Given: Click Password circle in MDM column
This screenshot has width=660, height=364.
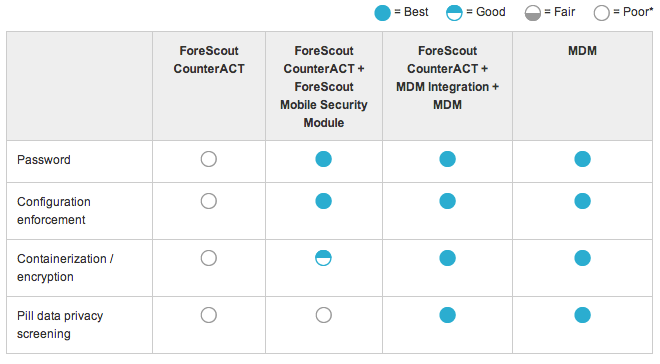Looking at the screenshot, I should point(583,159).
